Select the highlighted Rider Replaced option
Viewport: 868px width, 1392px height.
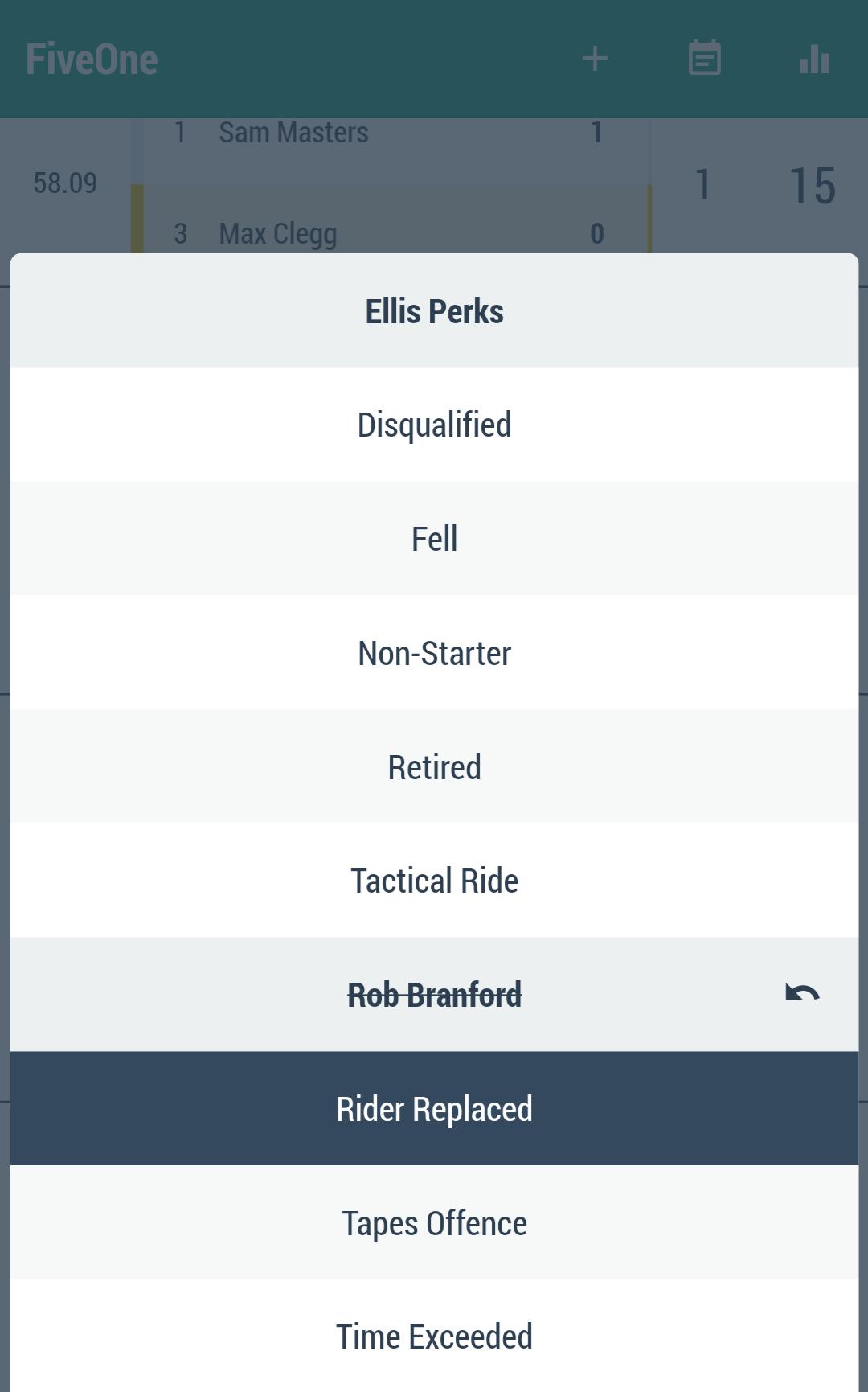(434, 1108)
